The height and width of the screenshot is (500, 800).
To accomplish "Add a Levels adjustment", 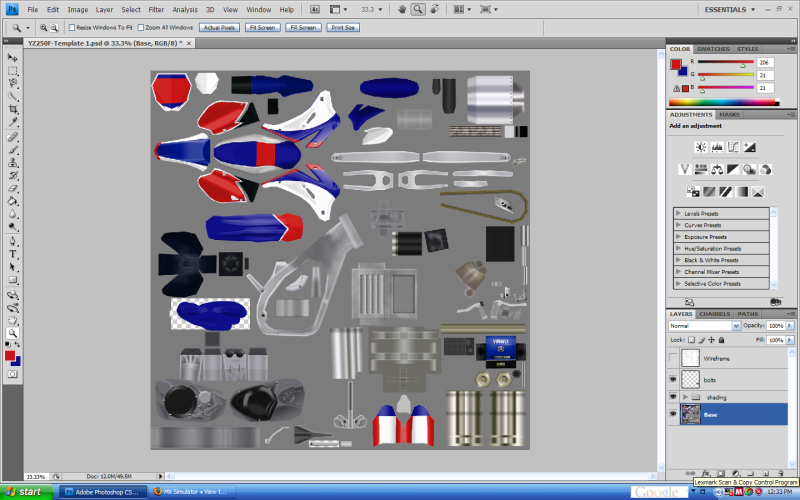I will [717, 147].
